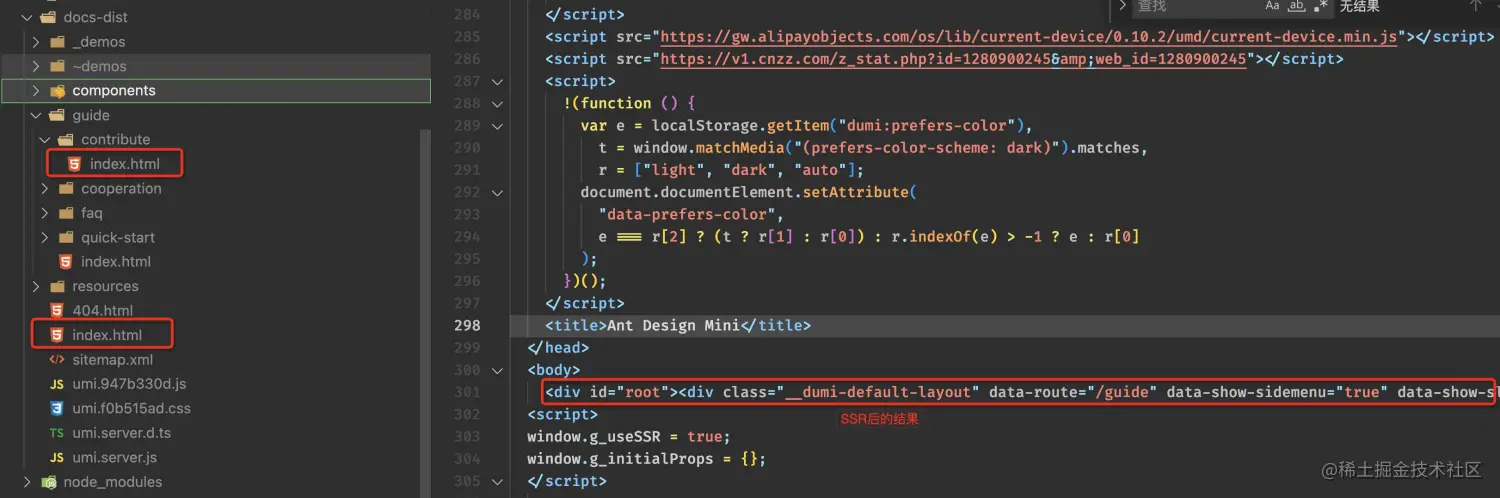Toggle Use Regular Expression (.*) option
Viewport: 1500px width, 498px height.
[1321, 6]
